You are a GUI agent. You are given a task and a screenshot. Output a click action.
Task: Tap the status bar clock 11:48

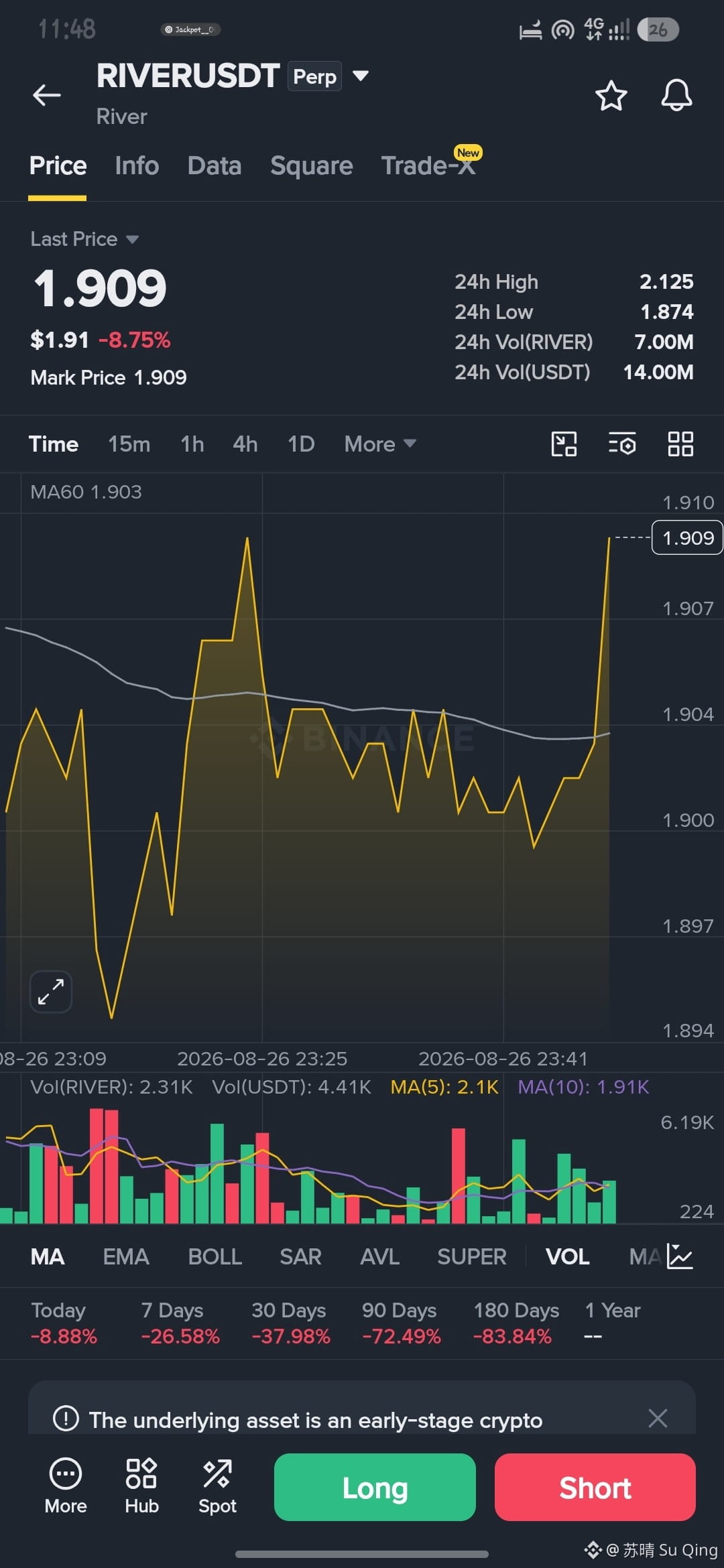tap(66, 29)
